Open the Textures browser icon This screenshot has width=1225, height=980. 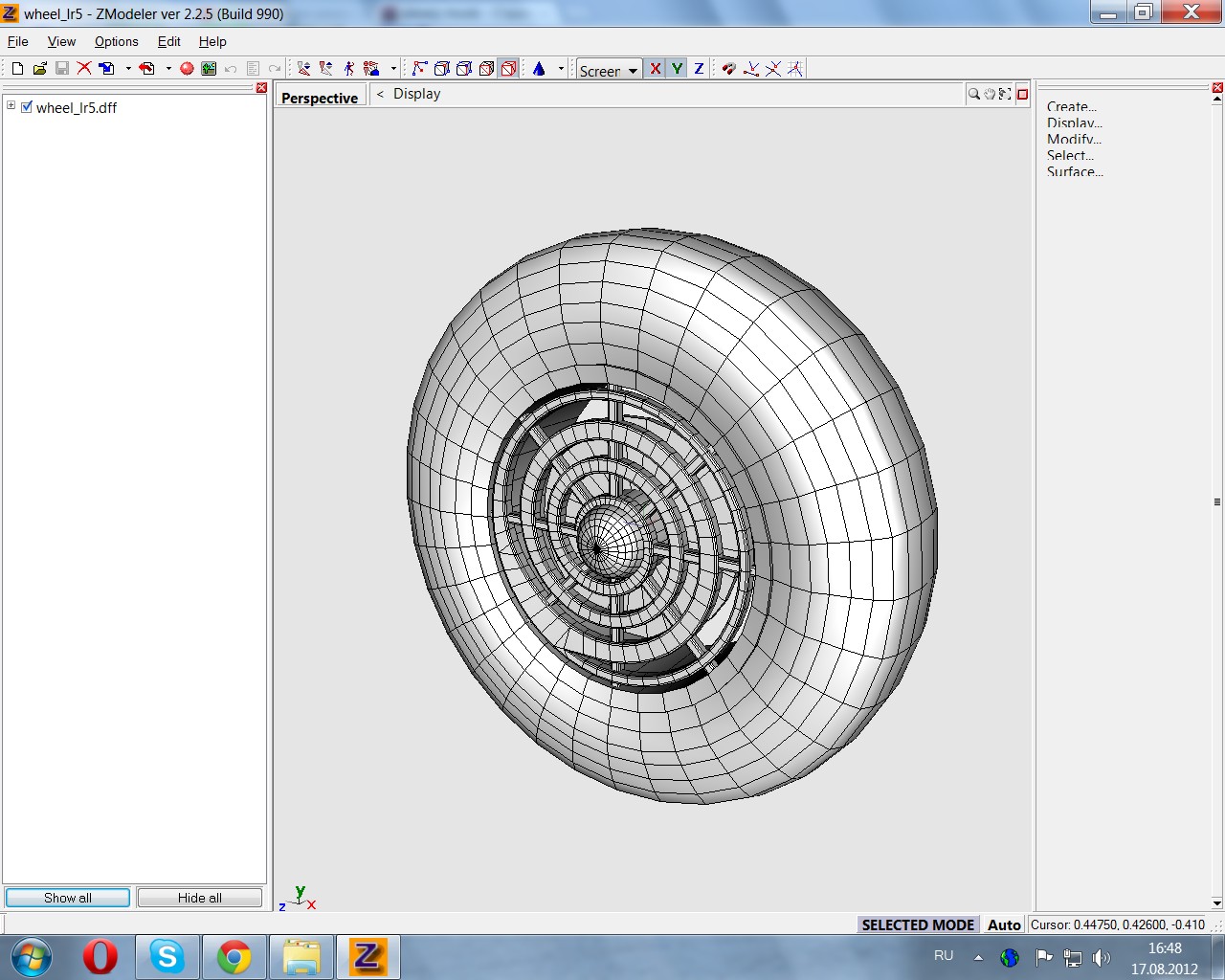coord(209,69)
